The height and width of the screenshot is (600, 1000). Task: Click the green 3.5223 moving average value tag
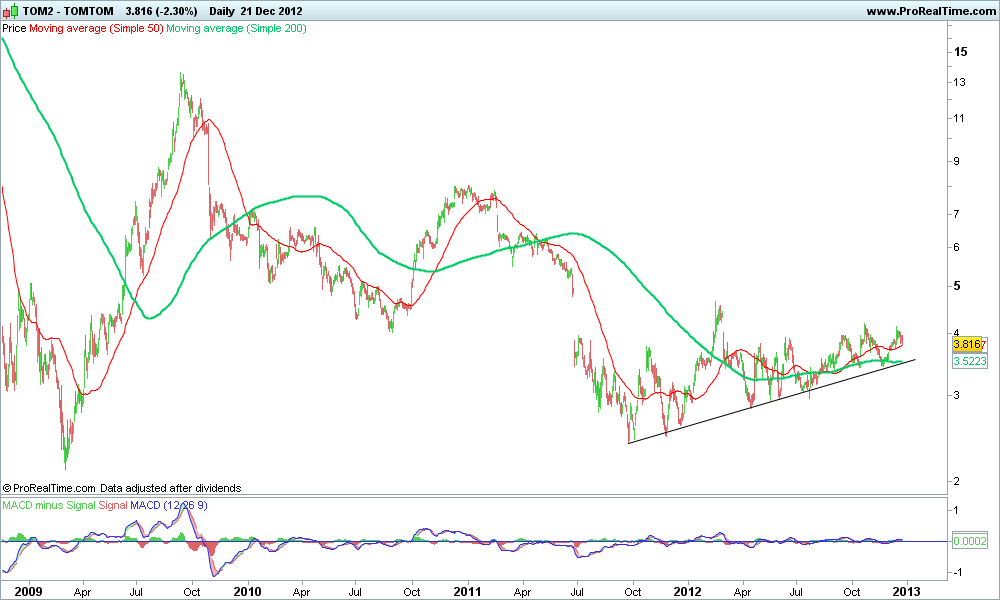click(969, 362)
